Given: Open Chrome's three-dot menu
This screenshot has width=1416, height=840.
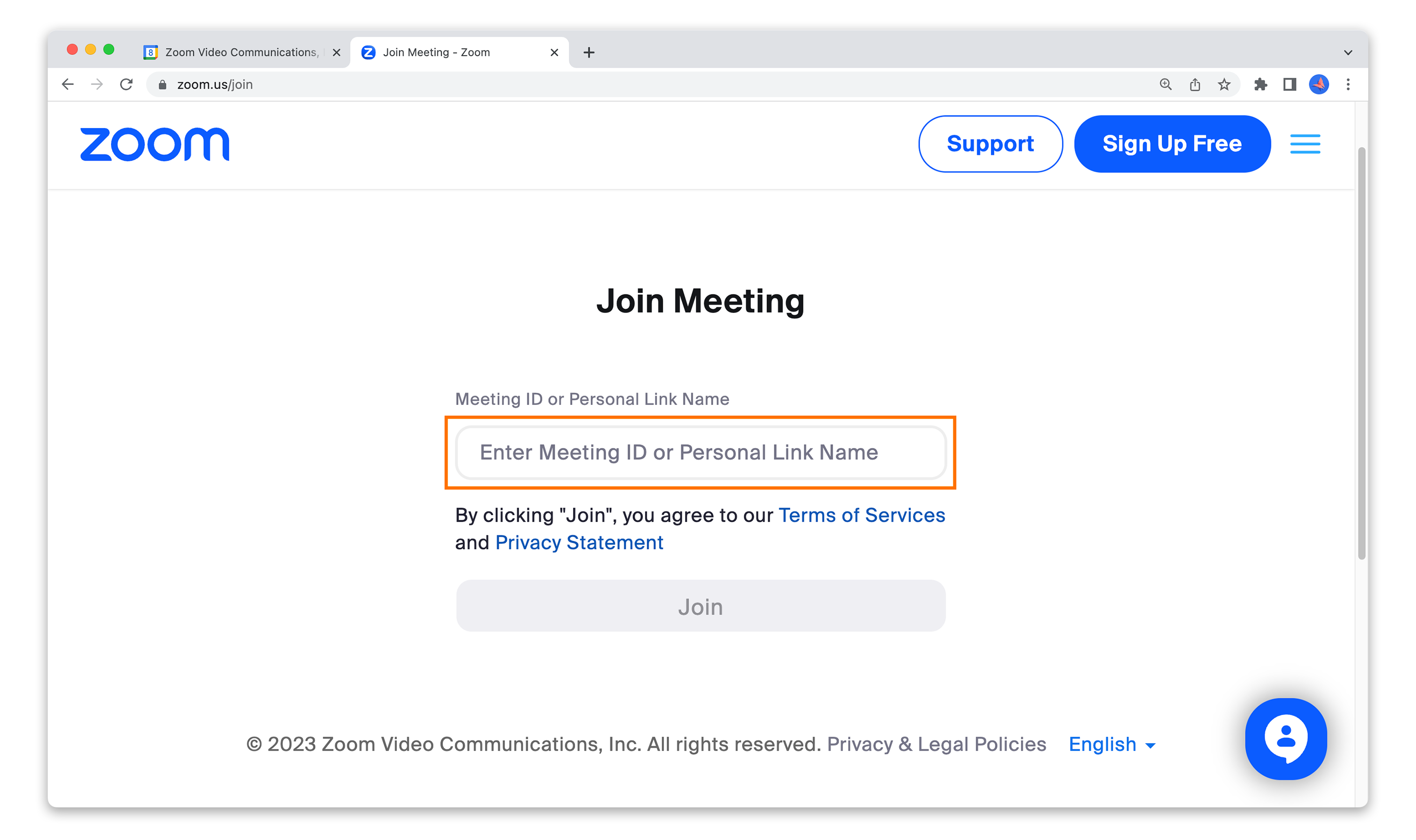Looking at the screenshot, I should pos(1348,84).
